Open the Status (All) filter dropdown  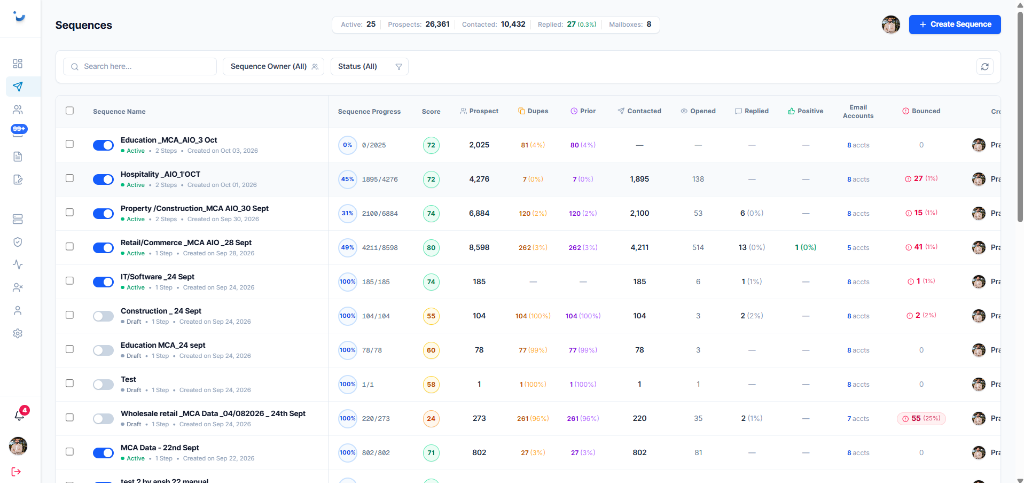point(370,67)
